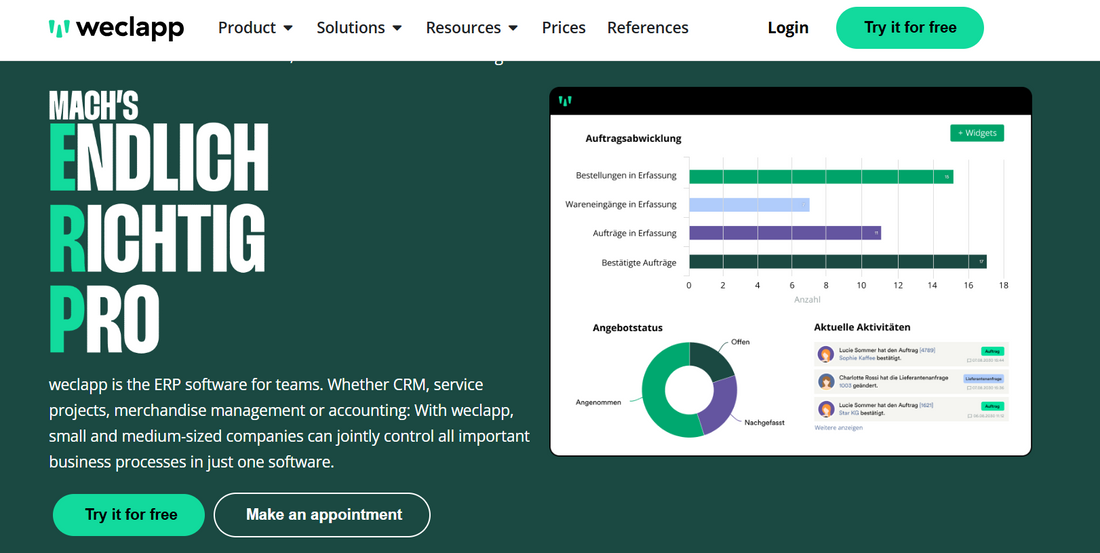Image resolution: width=1100 pixels, height=553 pixels.
Task: Click Charlotte Rossi avatar icon
Action: pyautogui.click(x=826, y=382)
